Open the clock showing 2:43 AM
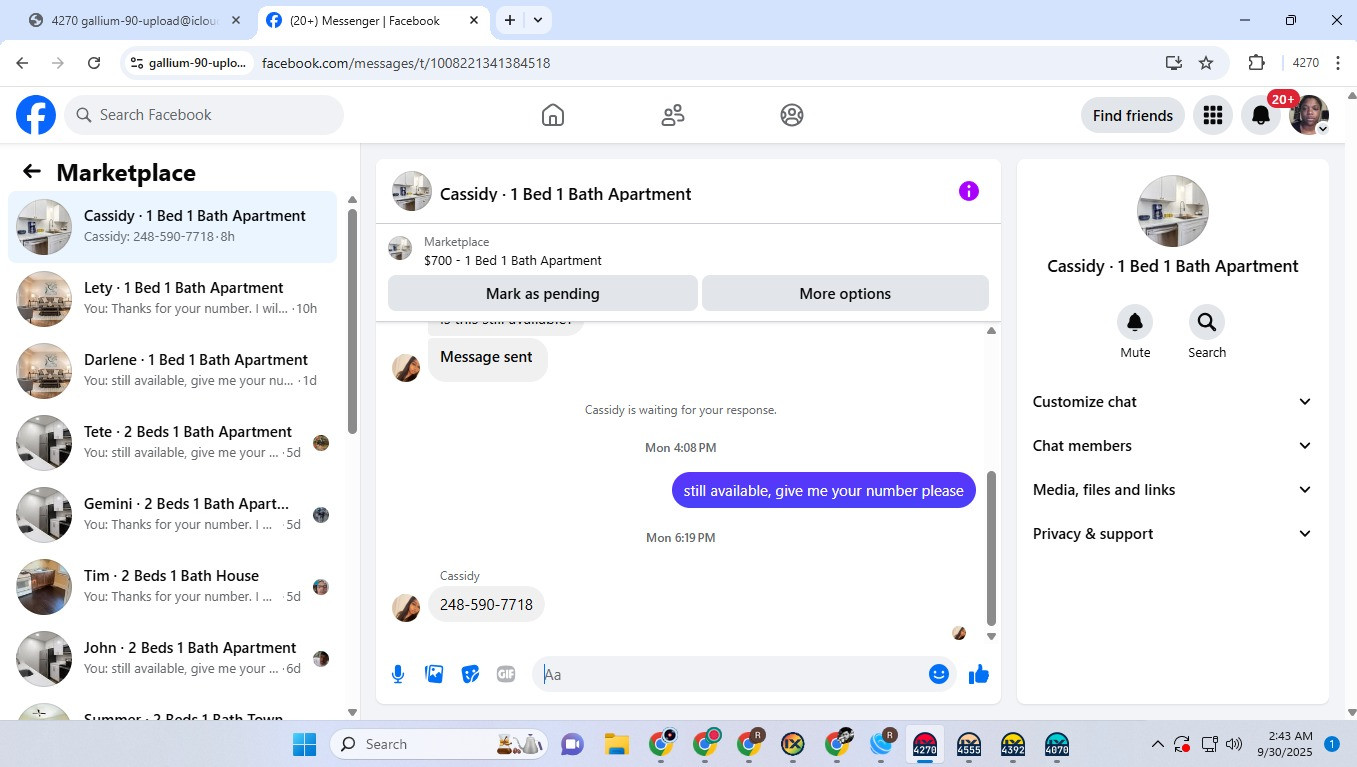This screenshot has height=767, width=1357. pyautogui.click(x=1283, y=744)
